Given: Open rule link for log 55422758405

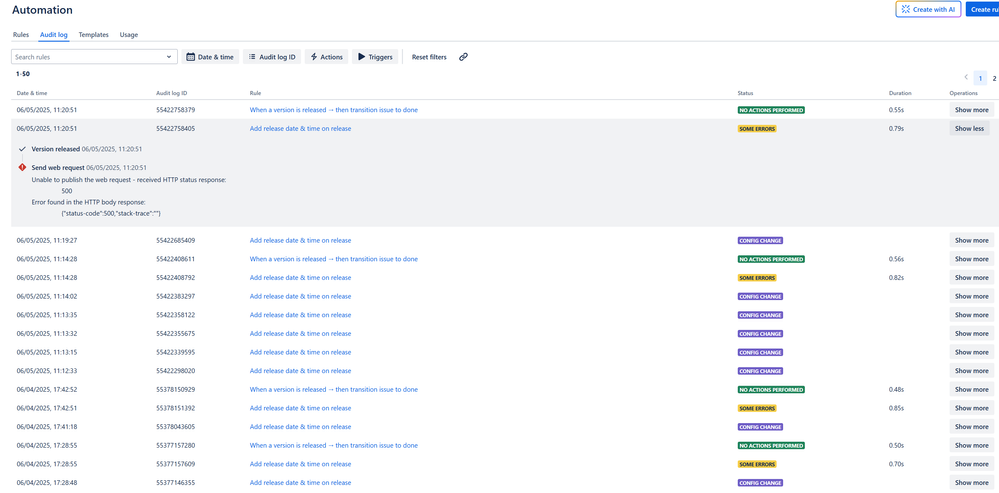Looking at the screenshot, I should tap(300, 128).
